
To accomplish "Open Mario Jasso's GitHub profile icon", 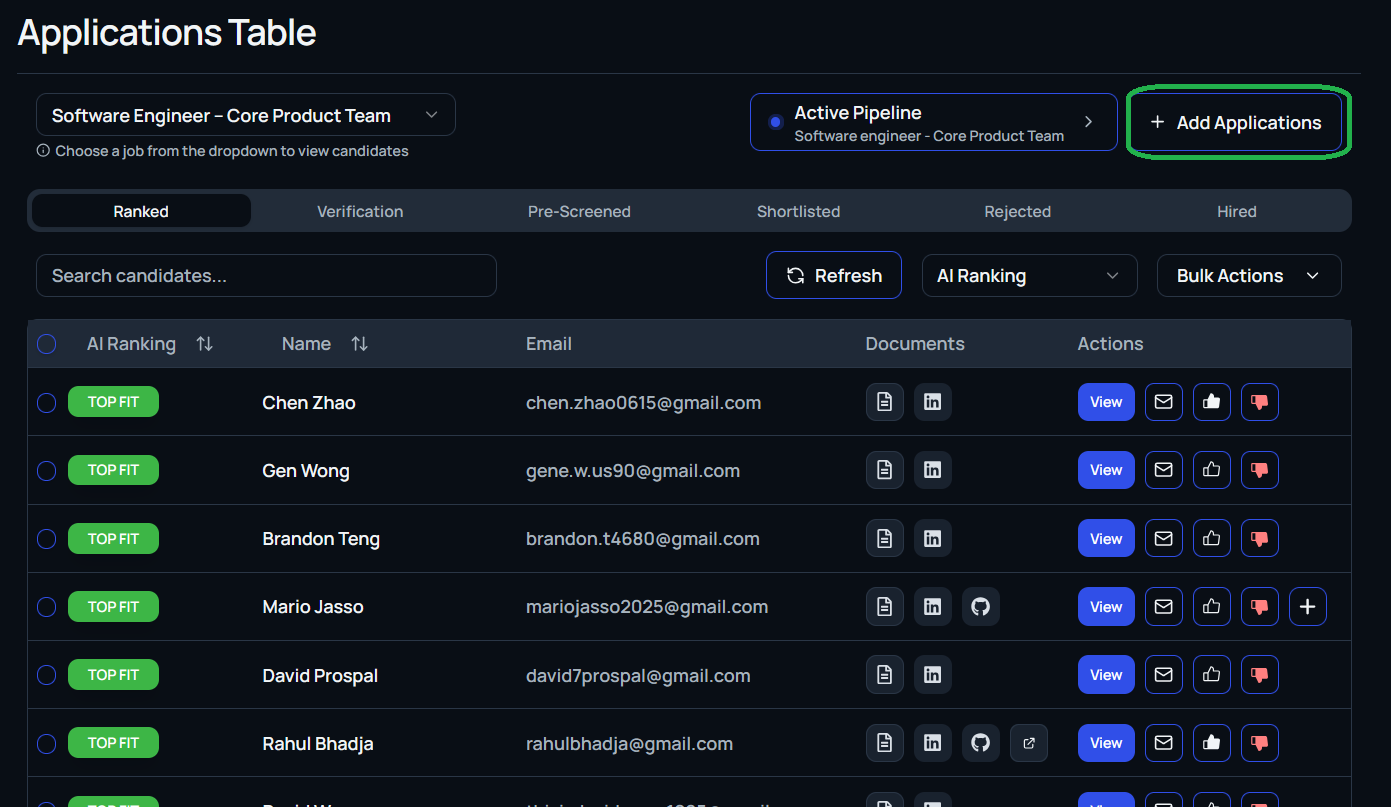I will point(980,607).
